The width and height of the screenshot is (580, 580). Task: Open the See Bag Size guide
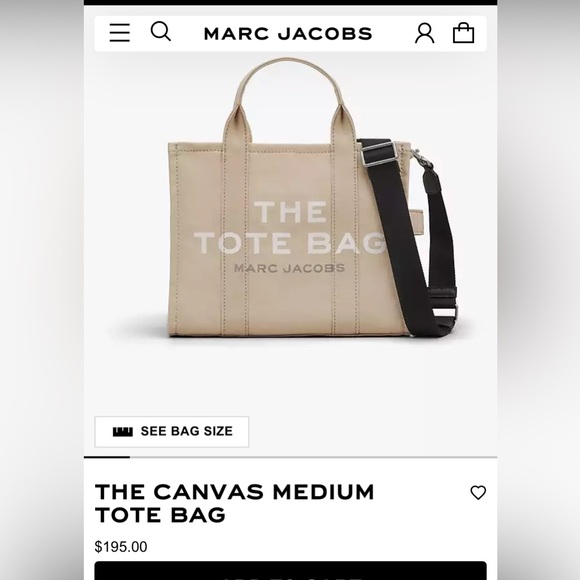click(x=172, y=432)
